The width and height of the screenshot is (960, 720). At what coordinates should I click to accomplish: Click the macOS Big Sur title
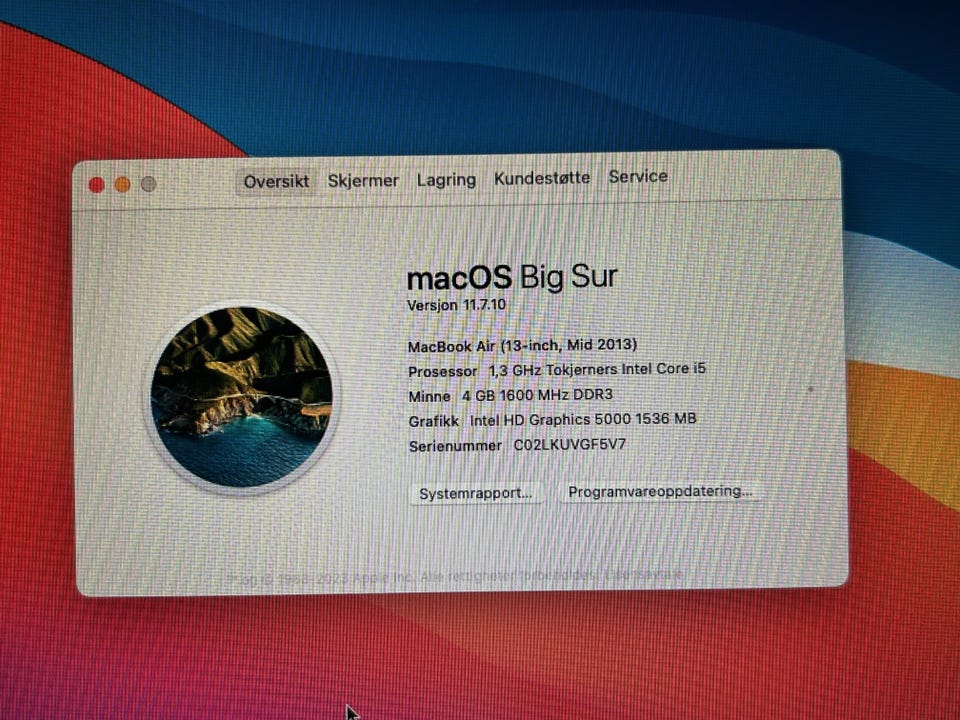click(512, 277)
